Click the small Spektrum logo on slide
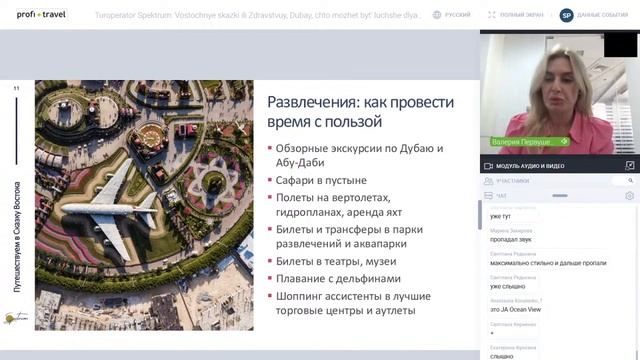The height and width of the screenshot is (360, 640). (15, 318)
